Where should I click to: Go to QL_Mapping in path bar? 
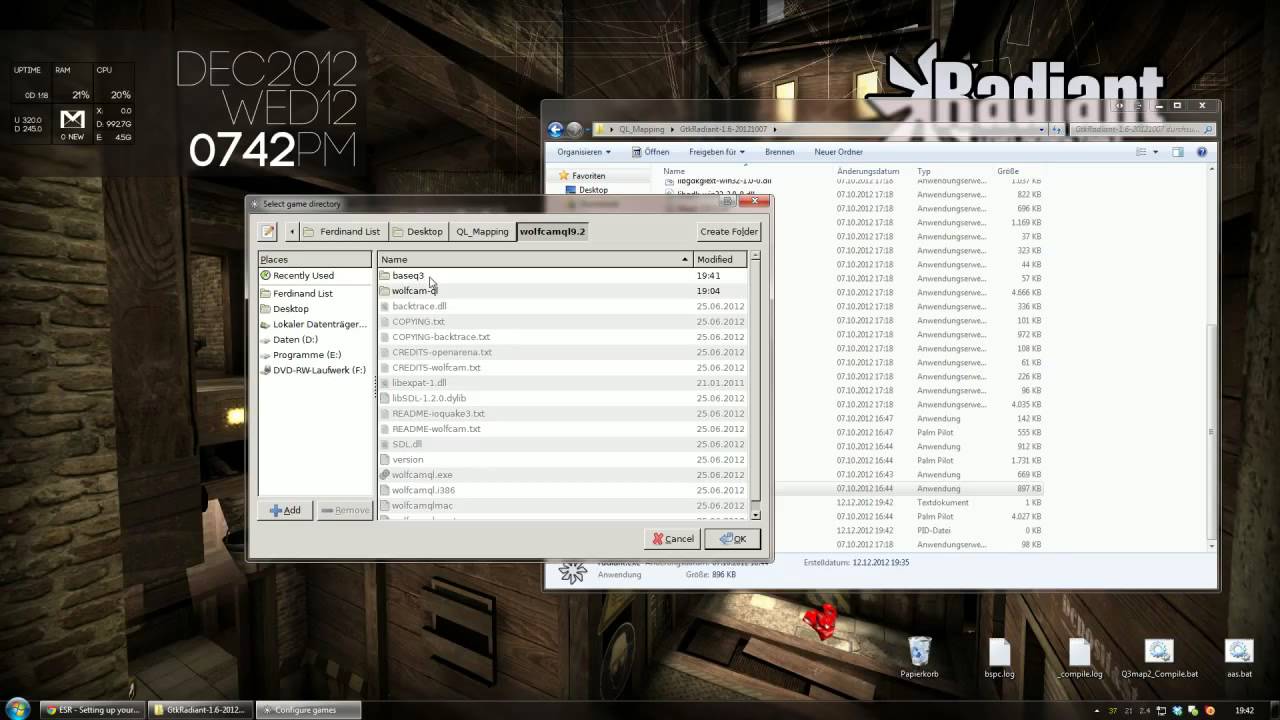(x=482, y=231)
